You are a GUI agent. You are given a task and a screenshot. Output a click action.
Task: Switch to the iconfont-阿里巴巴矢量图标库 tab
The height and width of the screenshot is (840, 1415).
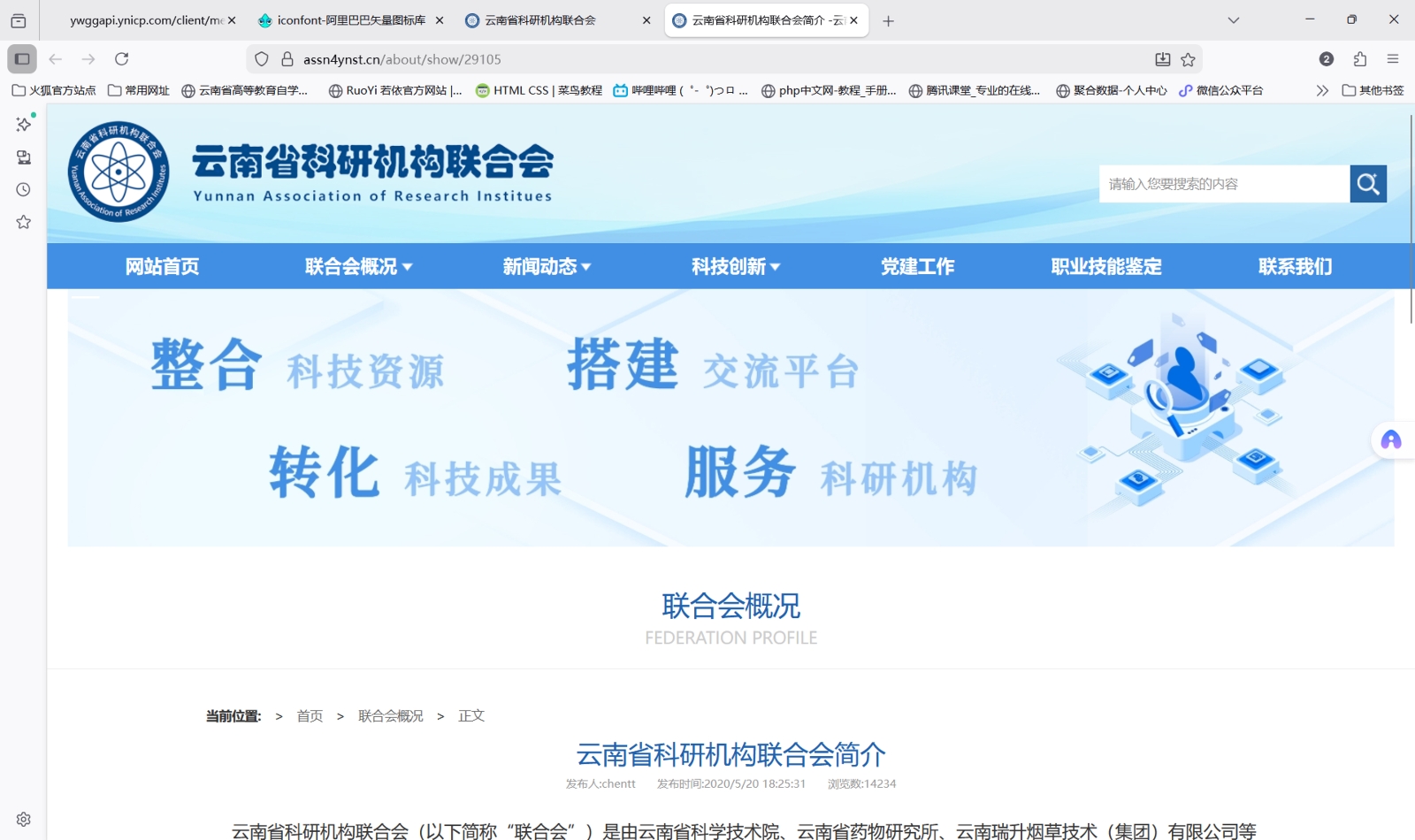tap(350, 20)
